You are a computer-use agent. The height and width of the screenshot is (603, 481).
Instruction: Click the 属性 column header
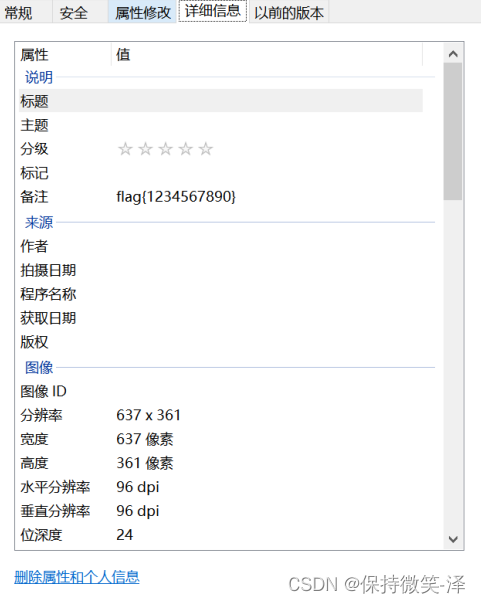65,55
